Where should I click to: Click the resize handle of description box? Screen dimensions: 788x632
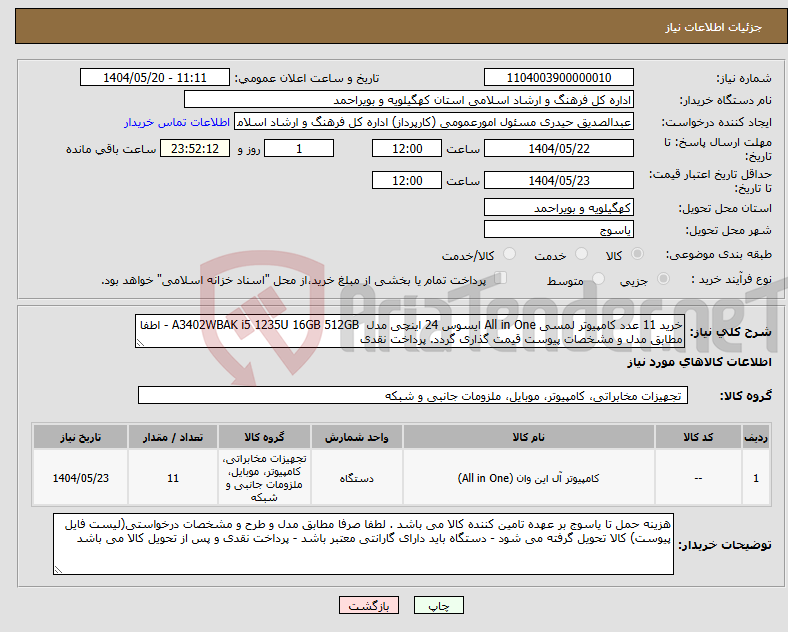(x=140, y=343)
